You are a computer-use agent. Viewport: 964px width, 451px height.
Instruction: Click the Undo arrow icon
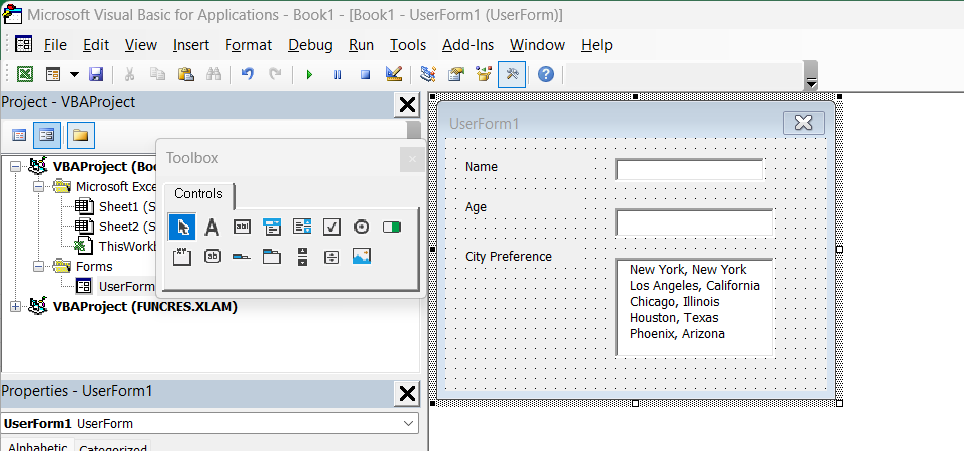click(x=248, y=74)
